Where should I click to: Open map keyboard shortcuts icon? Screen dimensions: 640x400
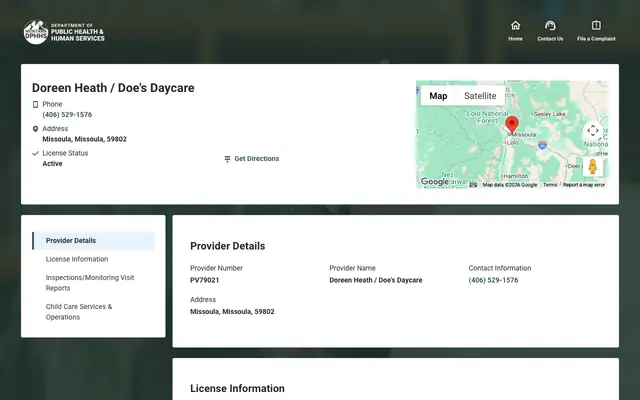point(473,185)
